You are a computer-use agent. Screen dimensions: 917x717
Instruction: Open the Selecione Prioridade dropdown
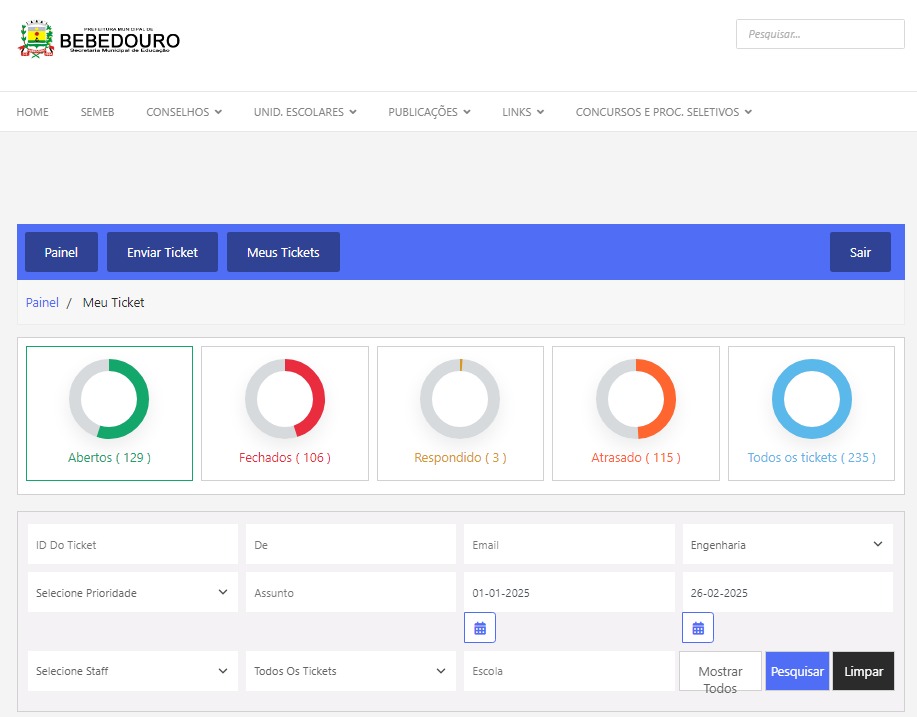tap(132, 593)
